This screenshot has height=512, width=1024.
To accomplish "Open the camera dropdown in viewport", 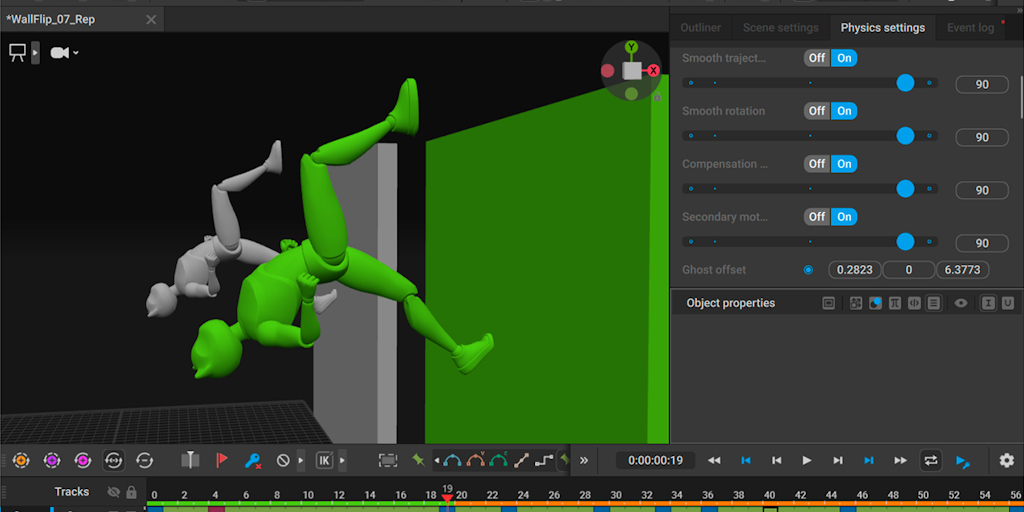I will 65,53.
